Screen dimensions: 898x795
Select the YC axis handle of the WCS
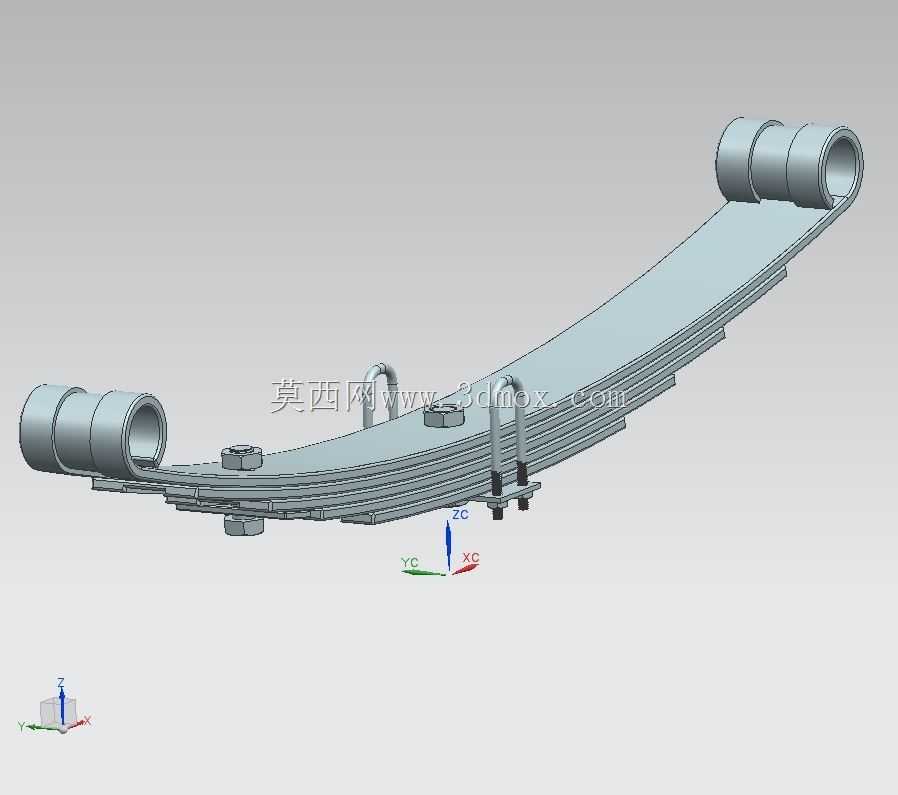(423, 572)
